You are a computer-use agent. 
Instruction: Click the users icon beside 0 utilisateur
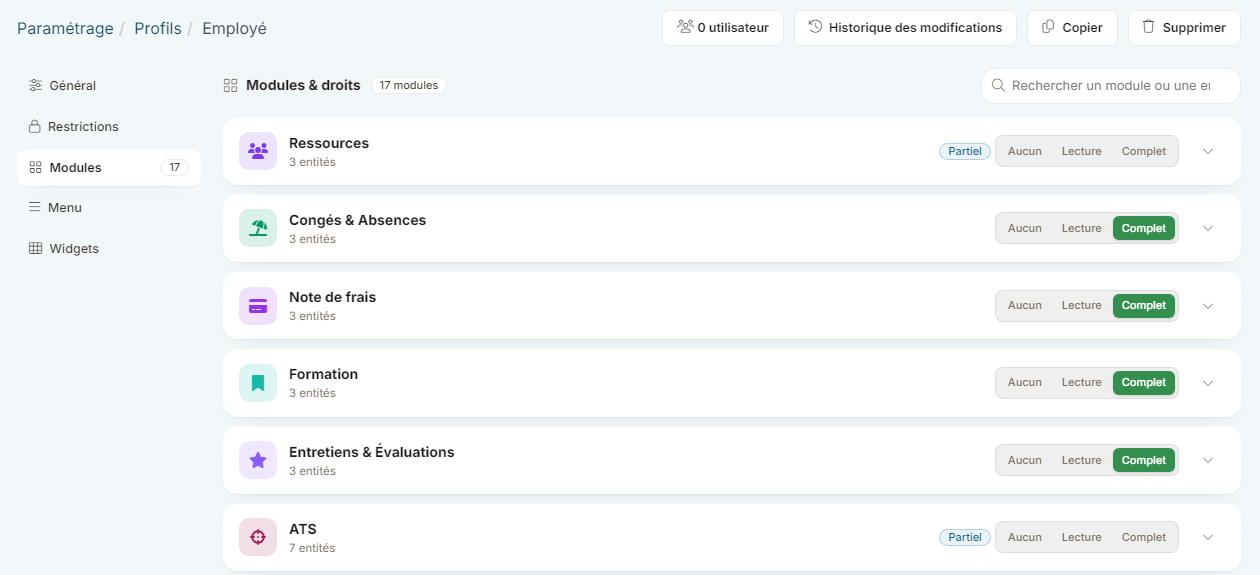pos(685,27)
